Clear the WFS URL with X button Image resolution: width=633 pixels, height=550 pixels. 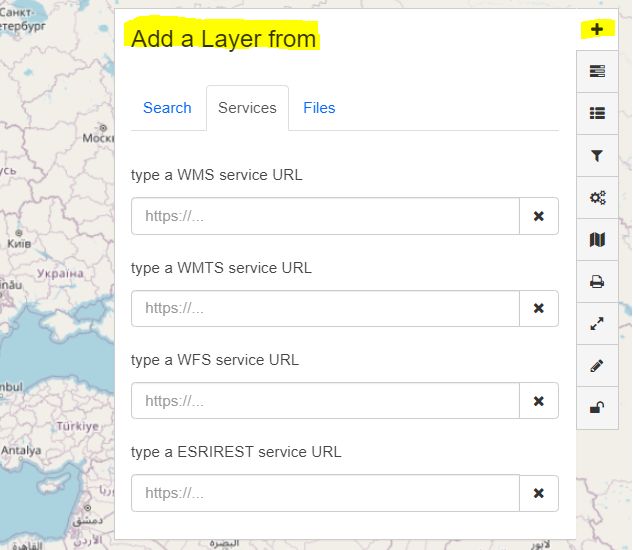pos(539,401)
